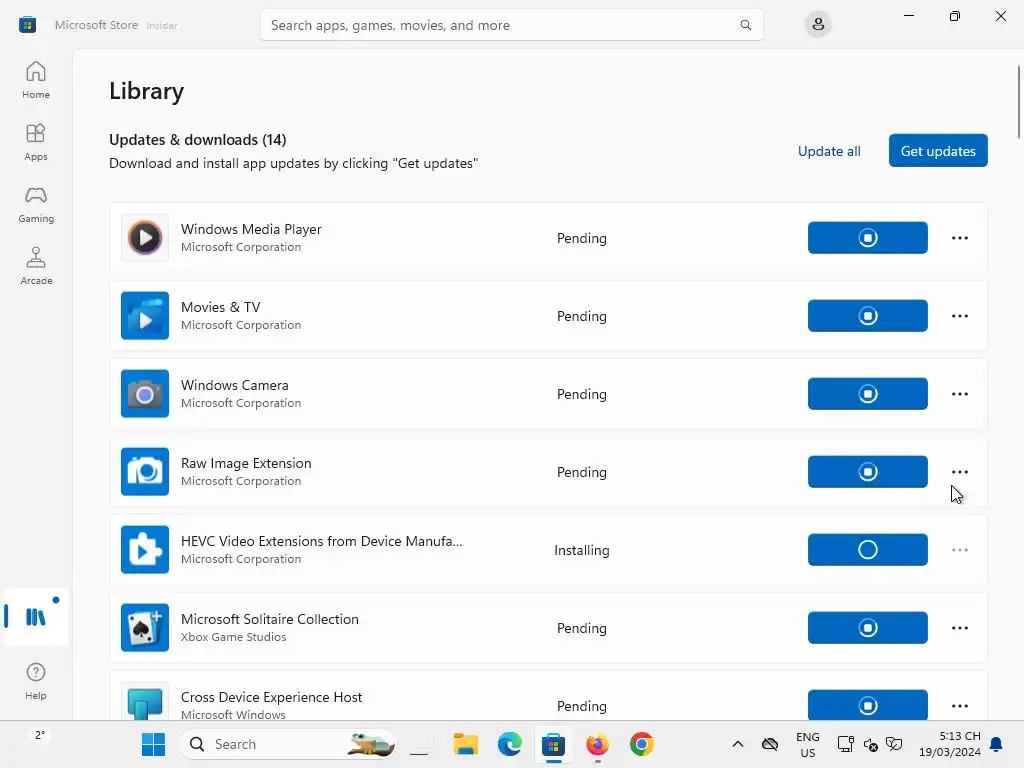Open Help from the sidebar

click(x=36, y=681)
